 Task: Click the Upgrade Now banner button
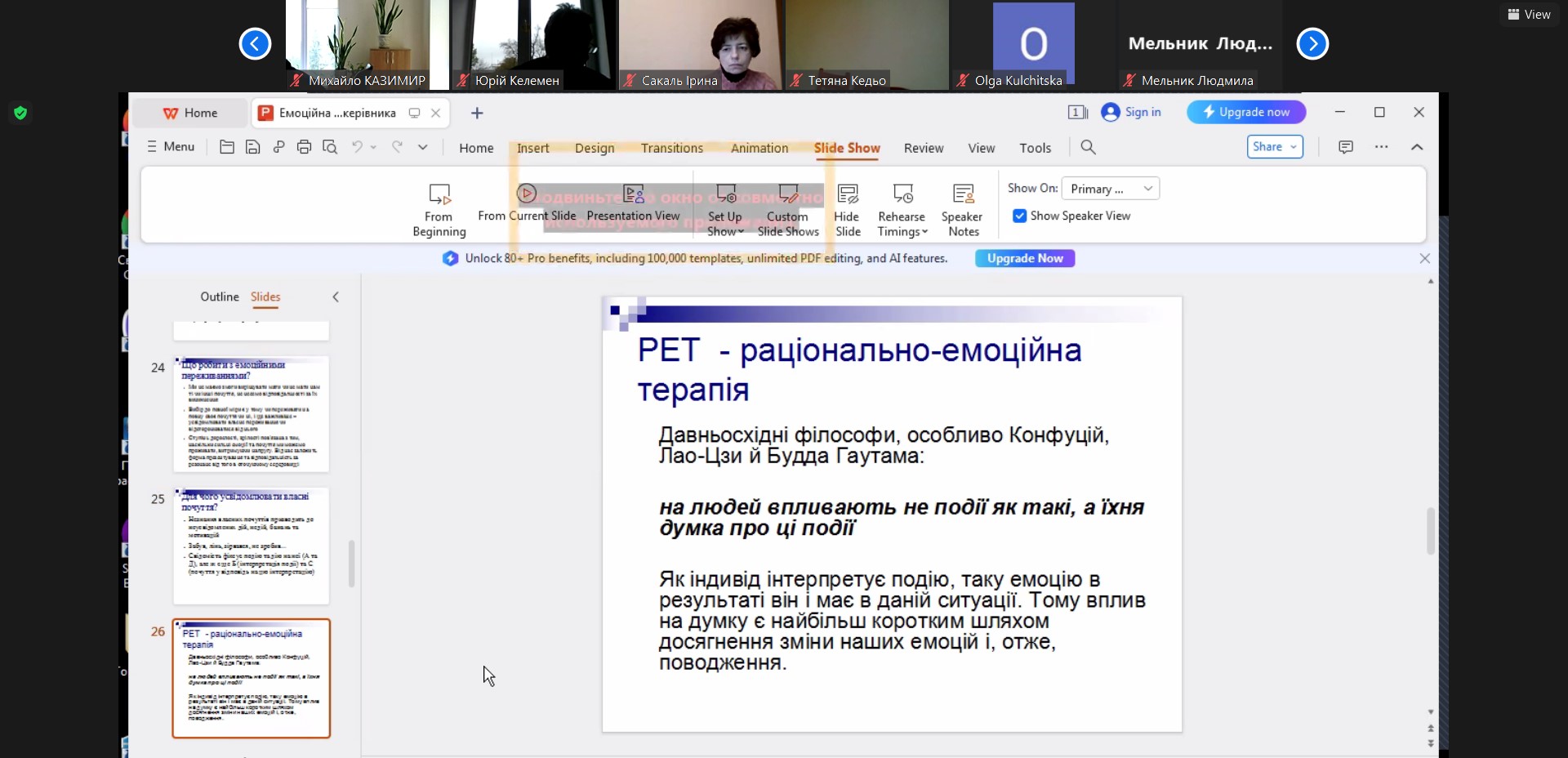(x=1024, y=258)
